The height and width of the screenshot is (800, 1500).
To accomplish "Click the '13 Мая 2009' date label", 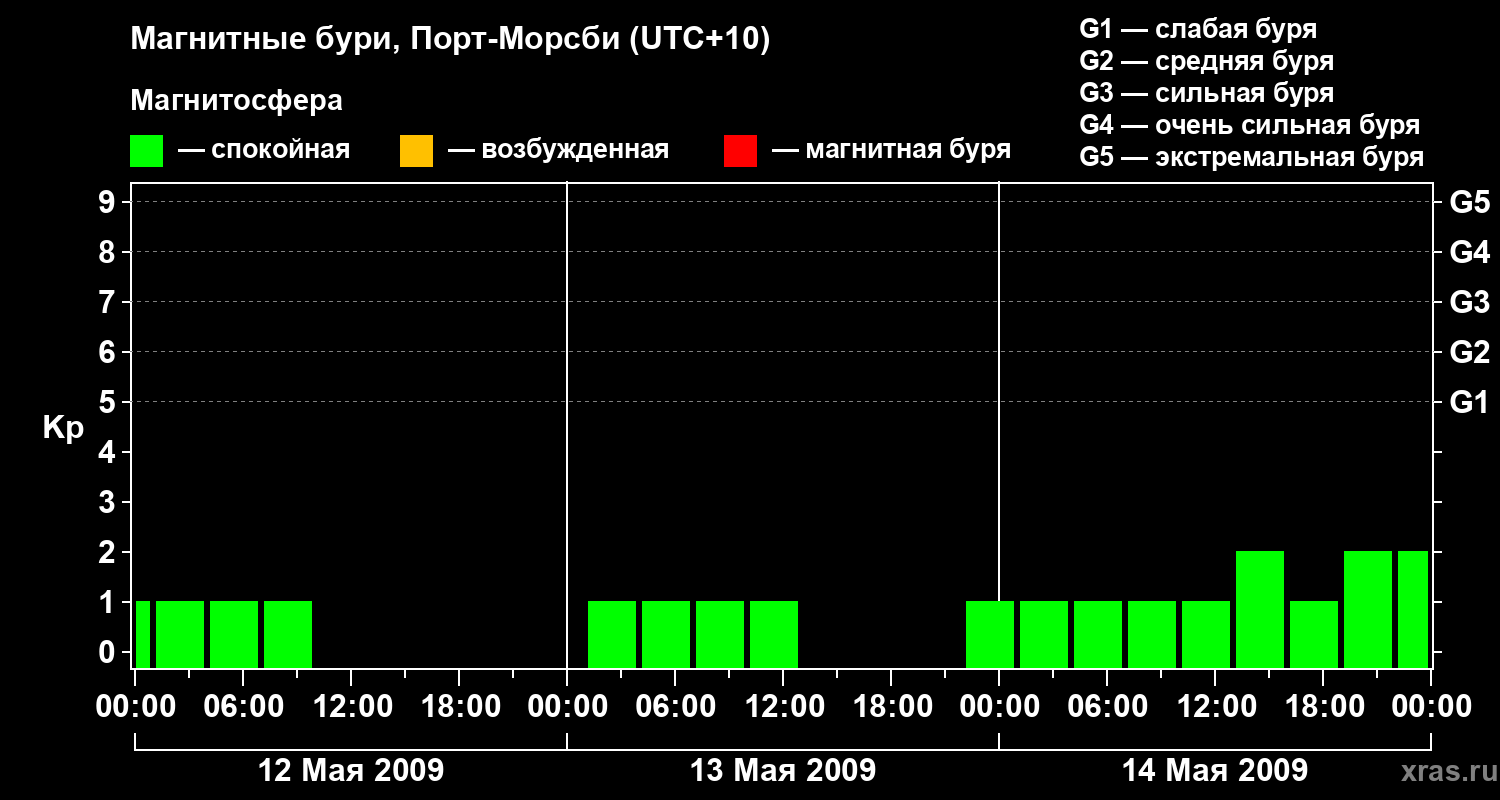I will (x=783, y=770).
